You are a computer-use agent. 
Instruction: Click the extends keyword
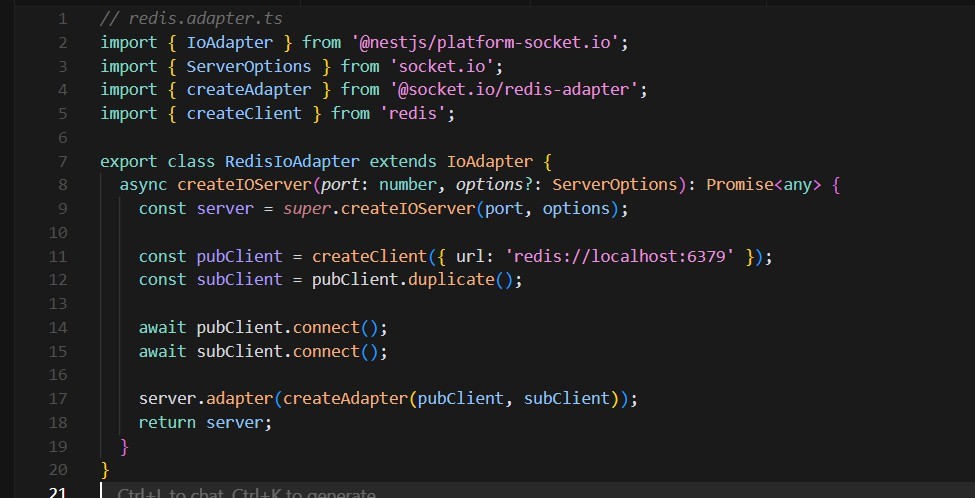(x=403, y=162)
